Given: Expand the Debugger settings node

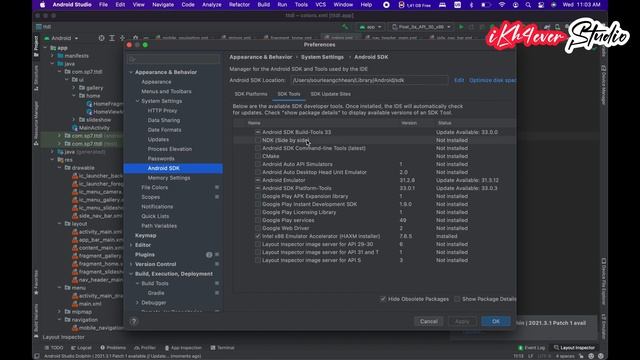Looking at the screenshot, I should point(138,303).
